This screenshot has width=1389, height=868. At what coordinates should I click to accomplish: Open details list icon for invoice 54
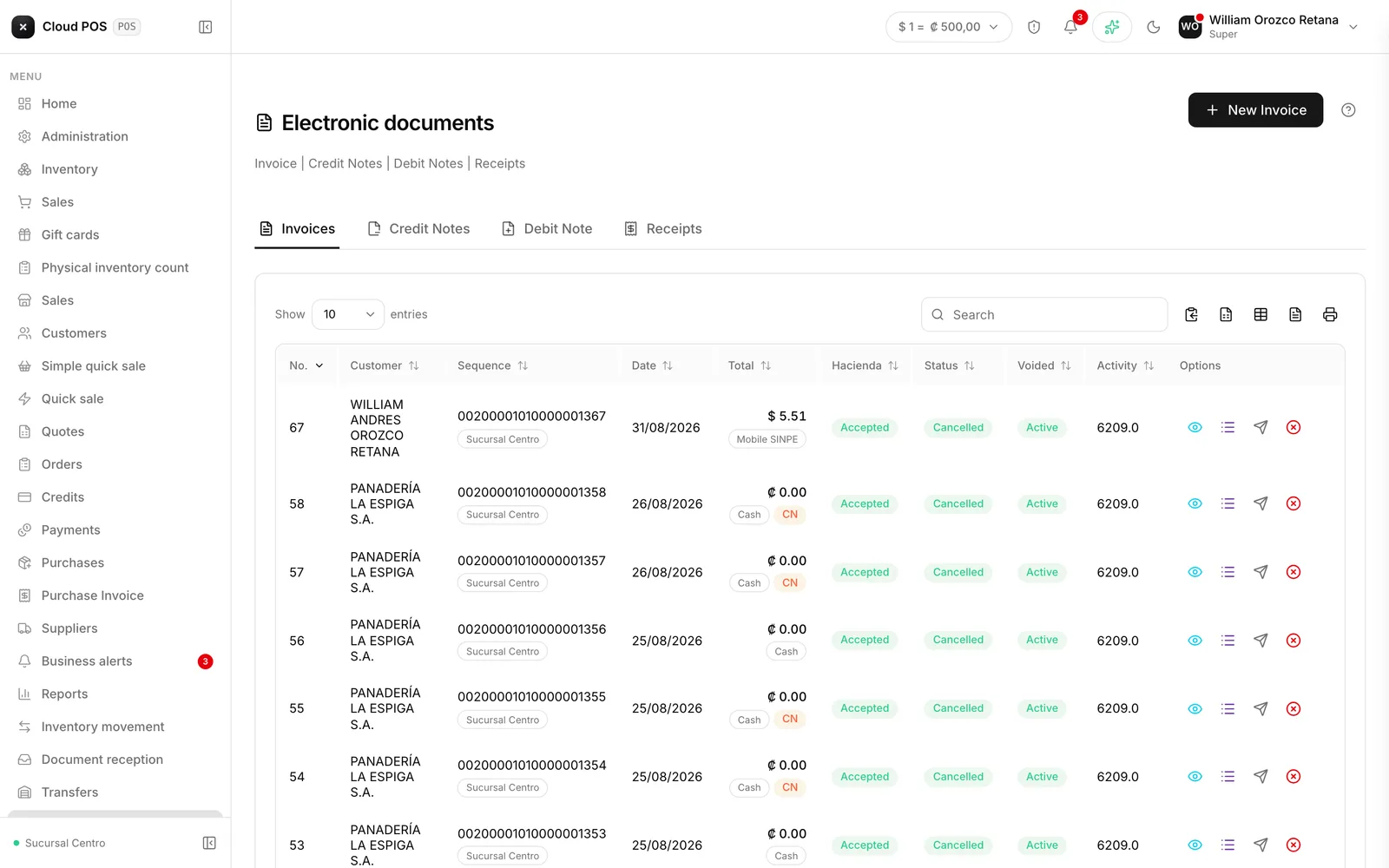tap(1228, 777)
